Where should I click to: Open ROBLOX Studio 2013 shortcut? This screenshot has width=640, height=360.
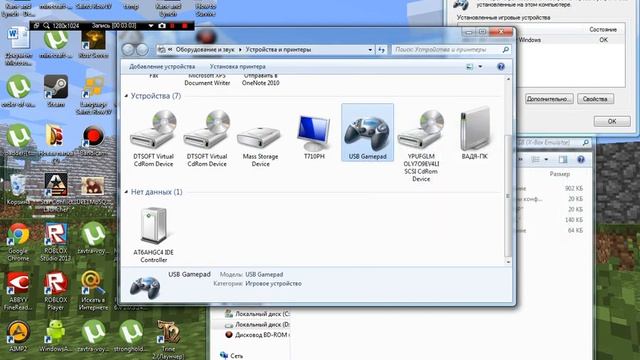click(56, 242)
